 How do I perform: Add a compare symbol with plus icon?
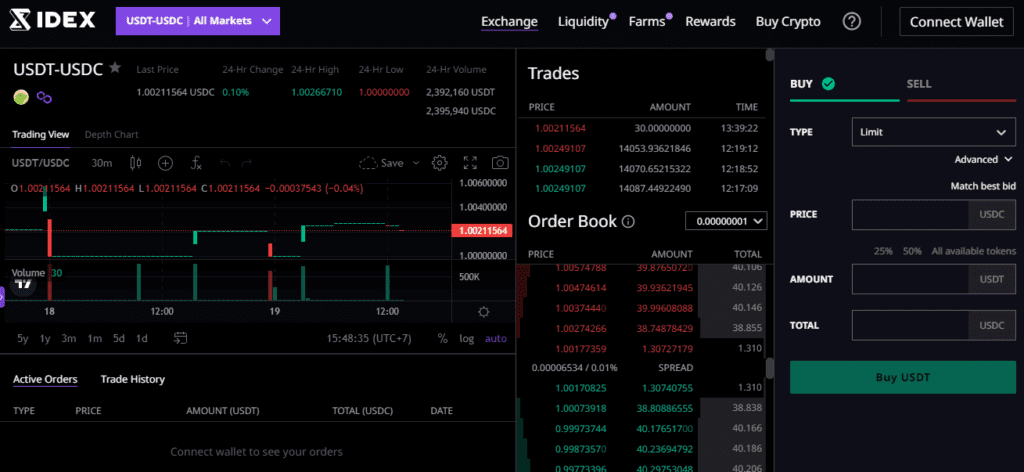pos(166,163)
